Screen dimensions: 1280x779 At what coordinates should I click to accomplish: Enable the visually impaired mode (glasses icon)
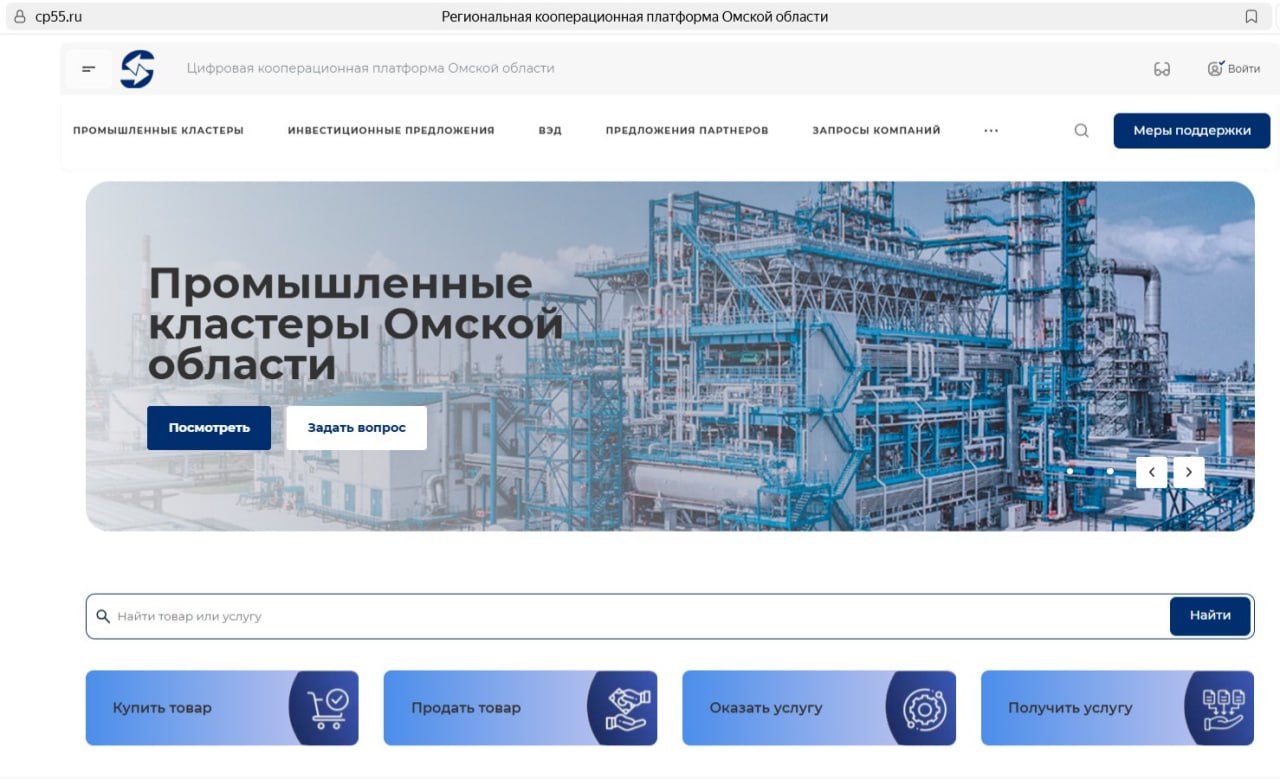coord(1162,68)
